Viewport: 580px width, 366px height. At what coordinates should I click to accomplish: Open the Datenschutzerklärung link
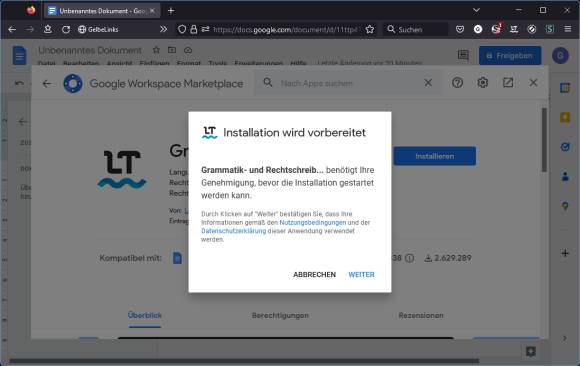tap(233, 231)
